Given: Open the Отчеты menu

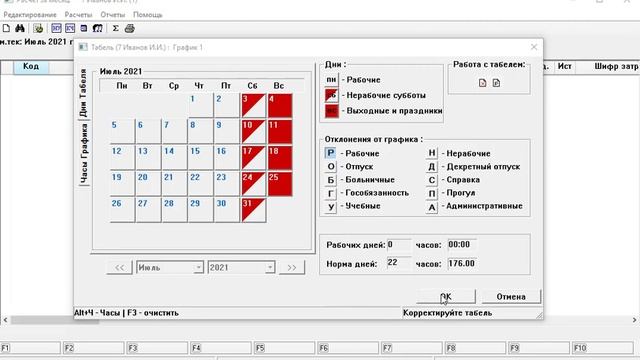Looking at the screenshot, I should coord(113,15).
